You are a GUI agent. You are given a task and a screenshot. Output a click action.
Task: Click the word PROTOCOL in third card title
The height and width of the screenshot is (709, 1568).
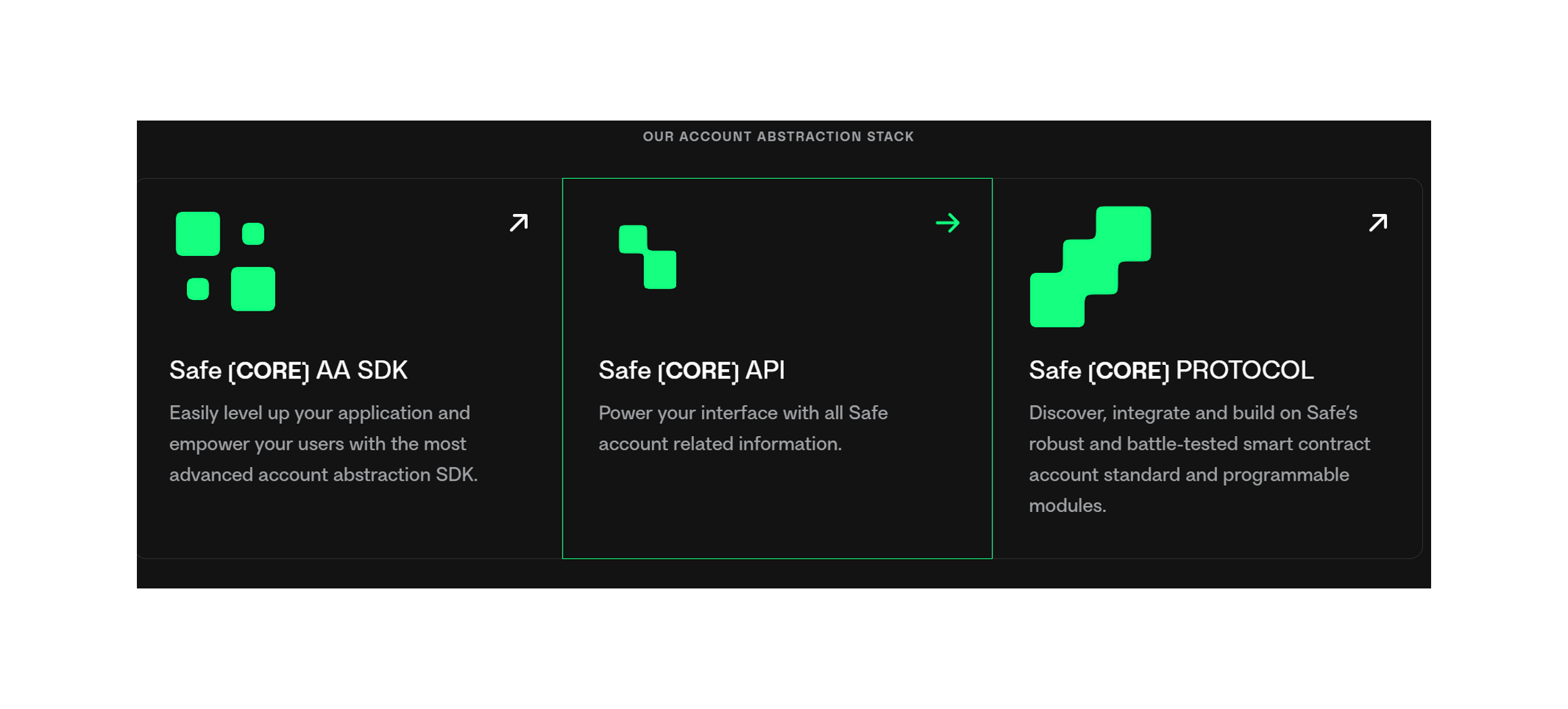[1244, 370]
